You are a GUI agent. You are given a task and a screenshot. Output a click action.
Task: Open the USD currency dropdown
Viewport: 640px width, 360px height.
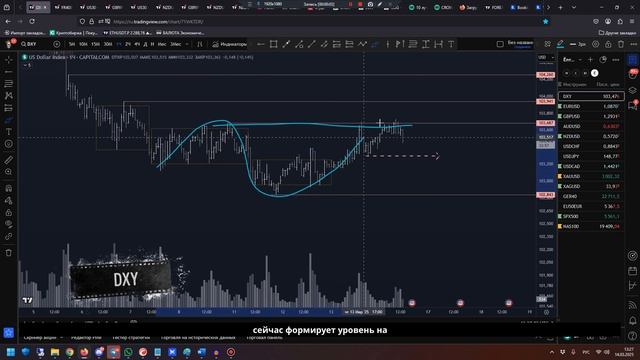click(546, 58)
